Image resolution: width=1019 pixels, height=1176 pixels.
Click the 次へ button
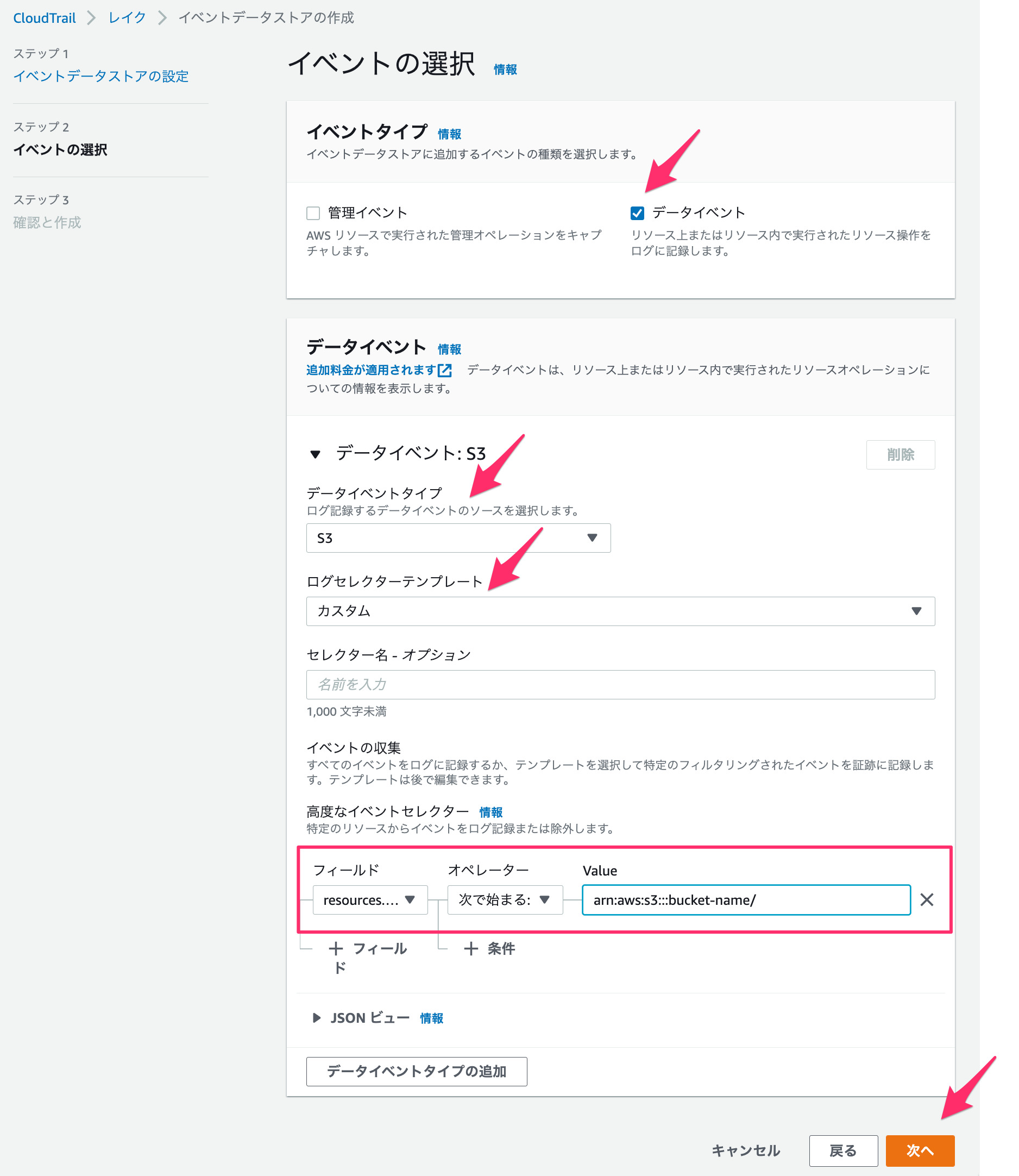920,1150
